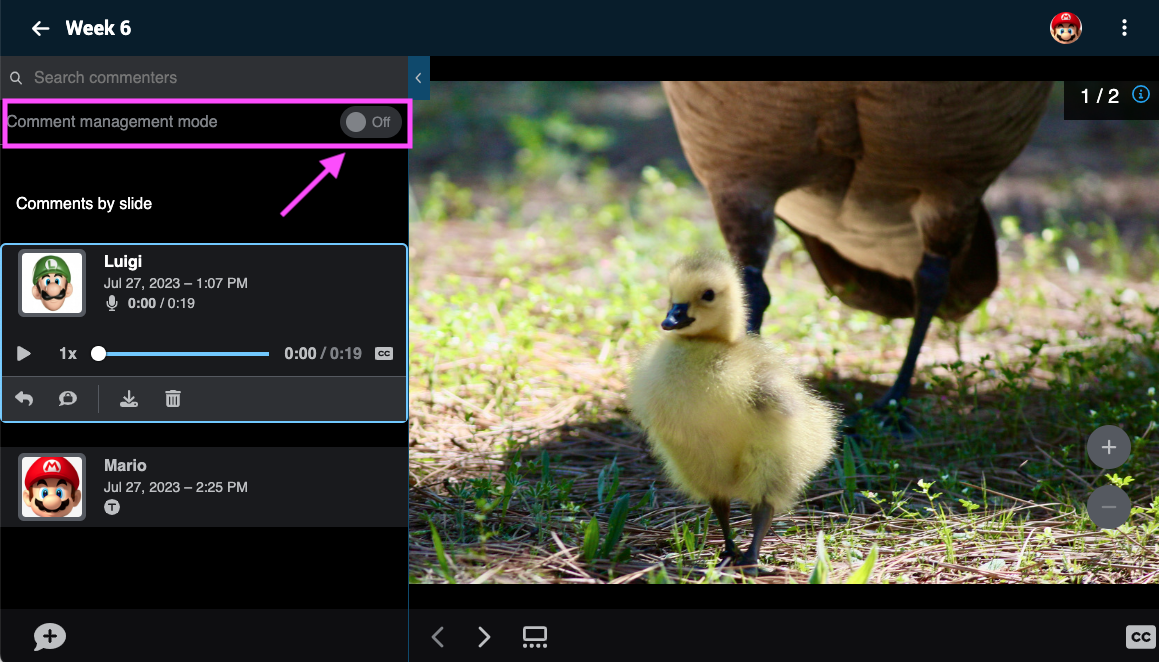Zoom in on the slide image

coord(1108,448)
